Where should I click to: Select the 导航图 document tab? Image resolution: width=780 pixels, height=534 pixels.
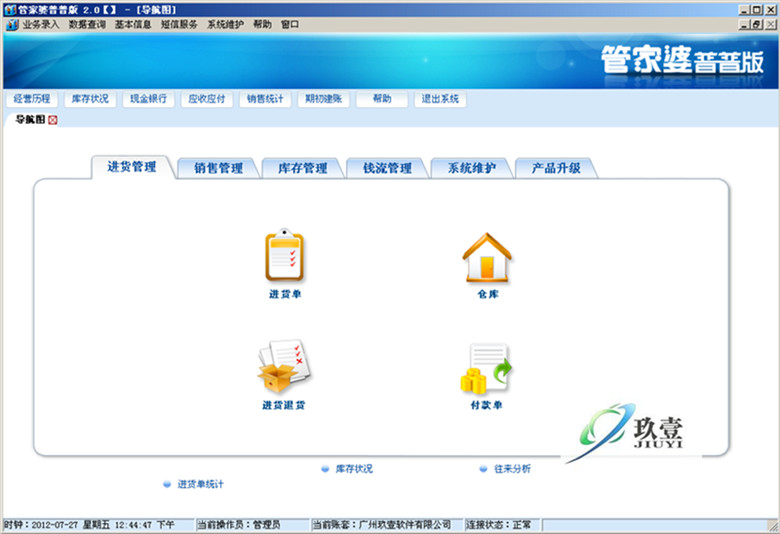click(x=30, y=120)
